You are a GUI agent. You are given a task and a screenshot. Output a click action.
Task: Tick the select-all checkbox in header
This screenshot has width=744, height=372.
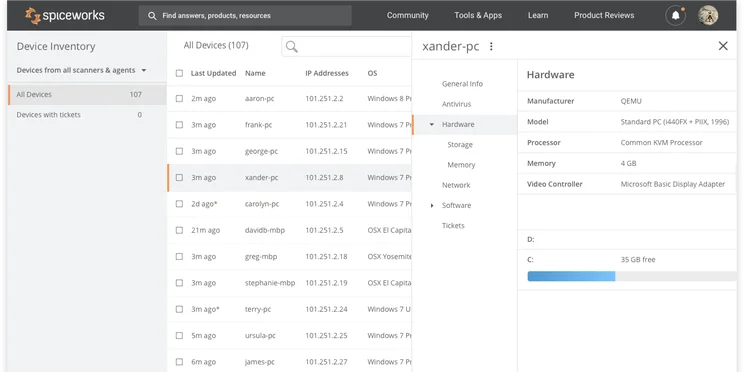click(x=179, y=73)
